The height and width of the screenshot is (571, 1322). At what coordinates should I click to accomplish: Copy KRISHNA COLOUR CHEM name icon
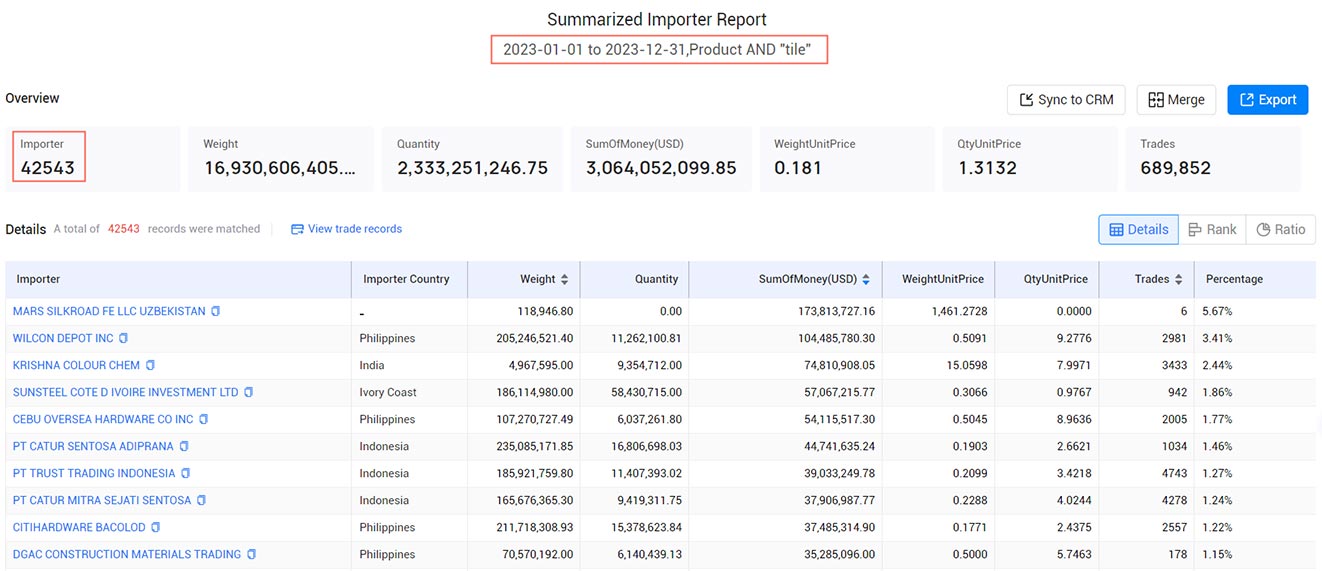[x=150, y=365]
